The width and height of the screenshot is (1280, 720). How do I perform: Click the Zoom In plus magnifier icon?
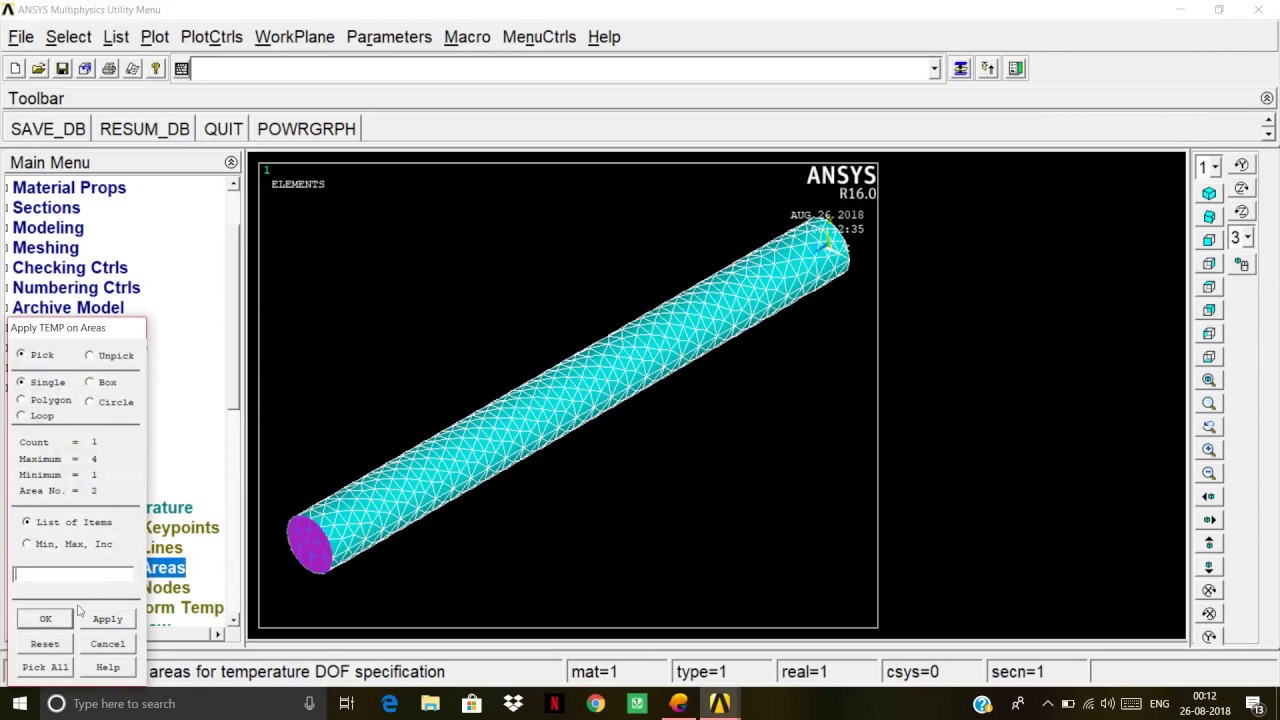click(1209, 450)
